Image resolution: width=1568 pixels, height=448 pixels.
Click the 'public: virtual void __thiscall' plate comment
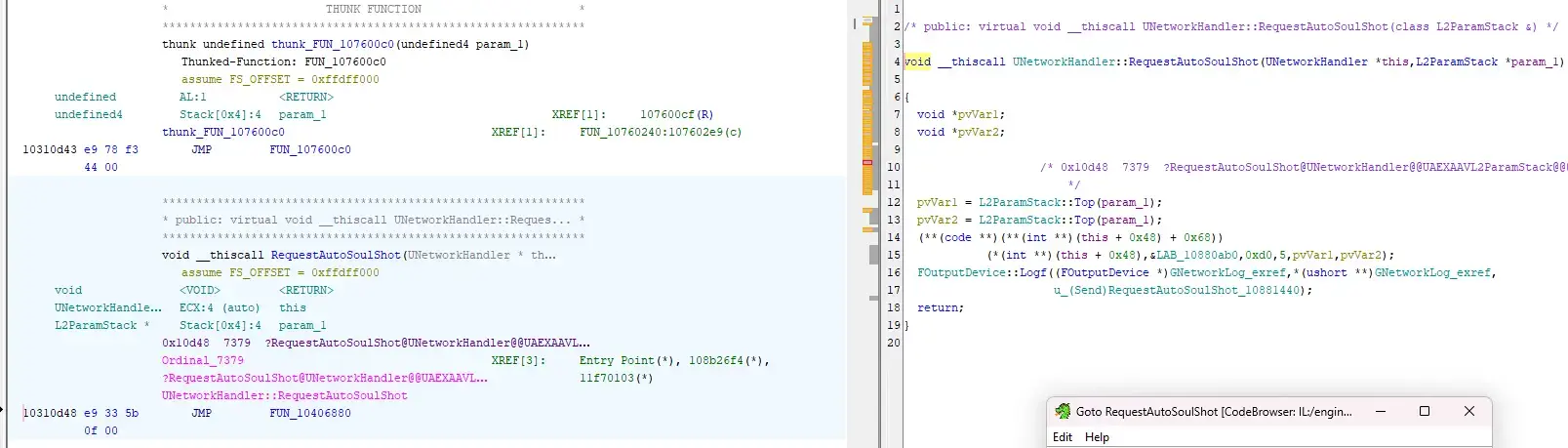pyautogui.click(x=374, y=220)
